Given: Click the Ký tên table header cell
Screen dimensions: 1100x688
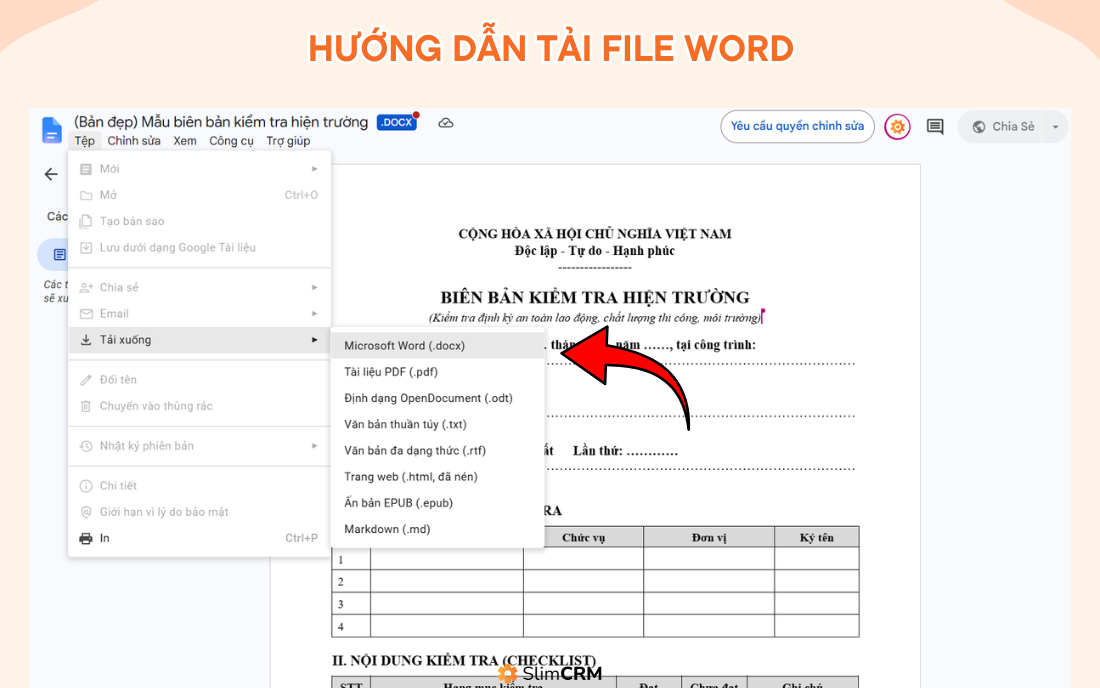Looking at the screenshot, I should (x=817, y=538).
